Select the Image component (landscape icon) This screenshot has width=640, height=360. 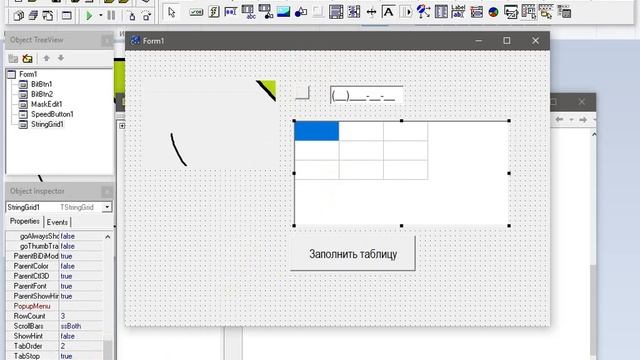coord(283,12)
